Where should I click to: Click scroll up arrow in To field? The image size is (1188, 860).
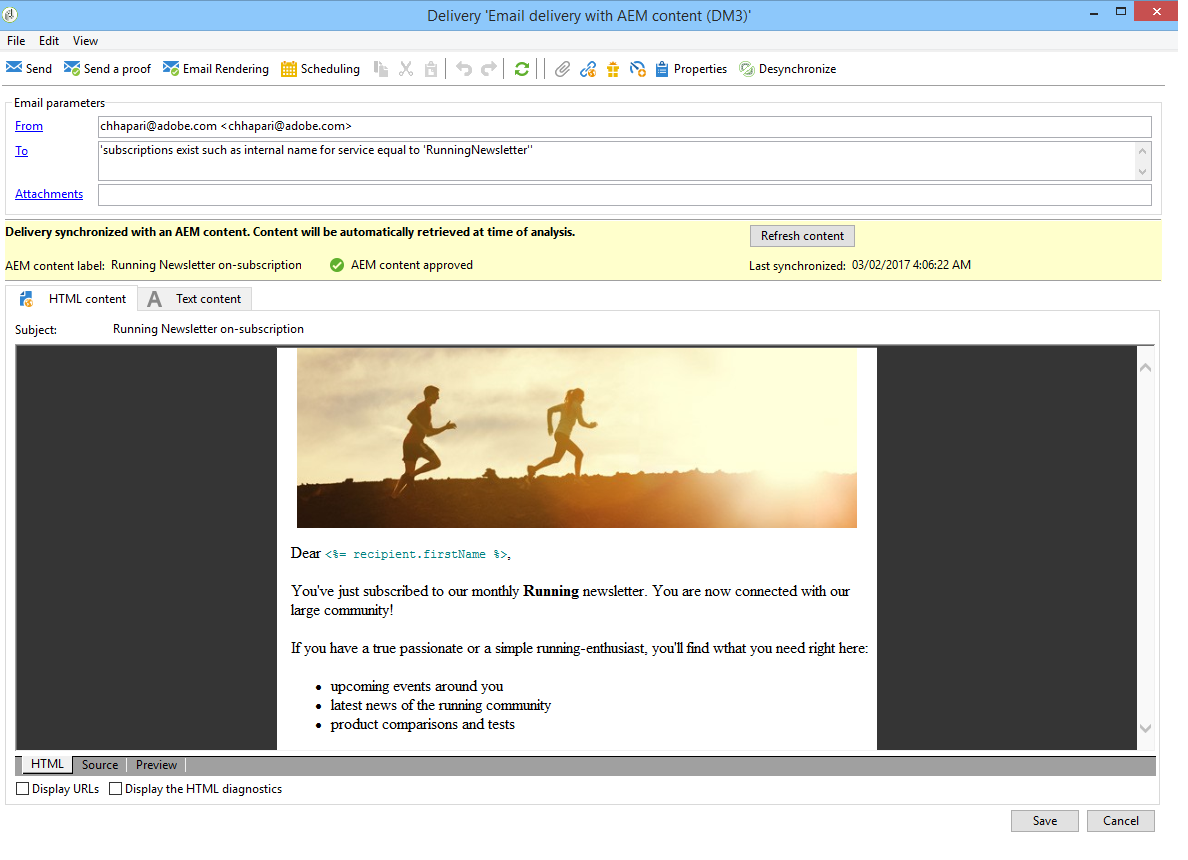pos(1142,151)
